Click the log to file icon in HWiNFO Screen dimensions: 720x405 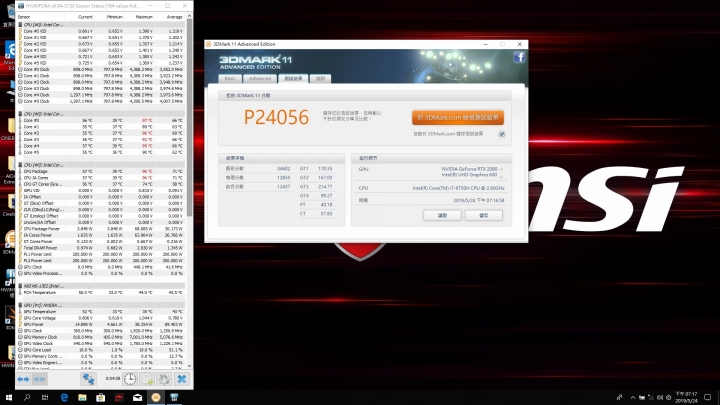[x=147, y=379]
